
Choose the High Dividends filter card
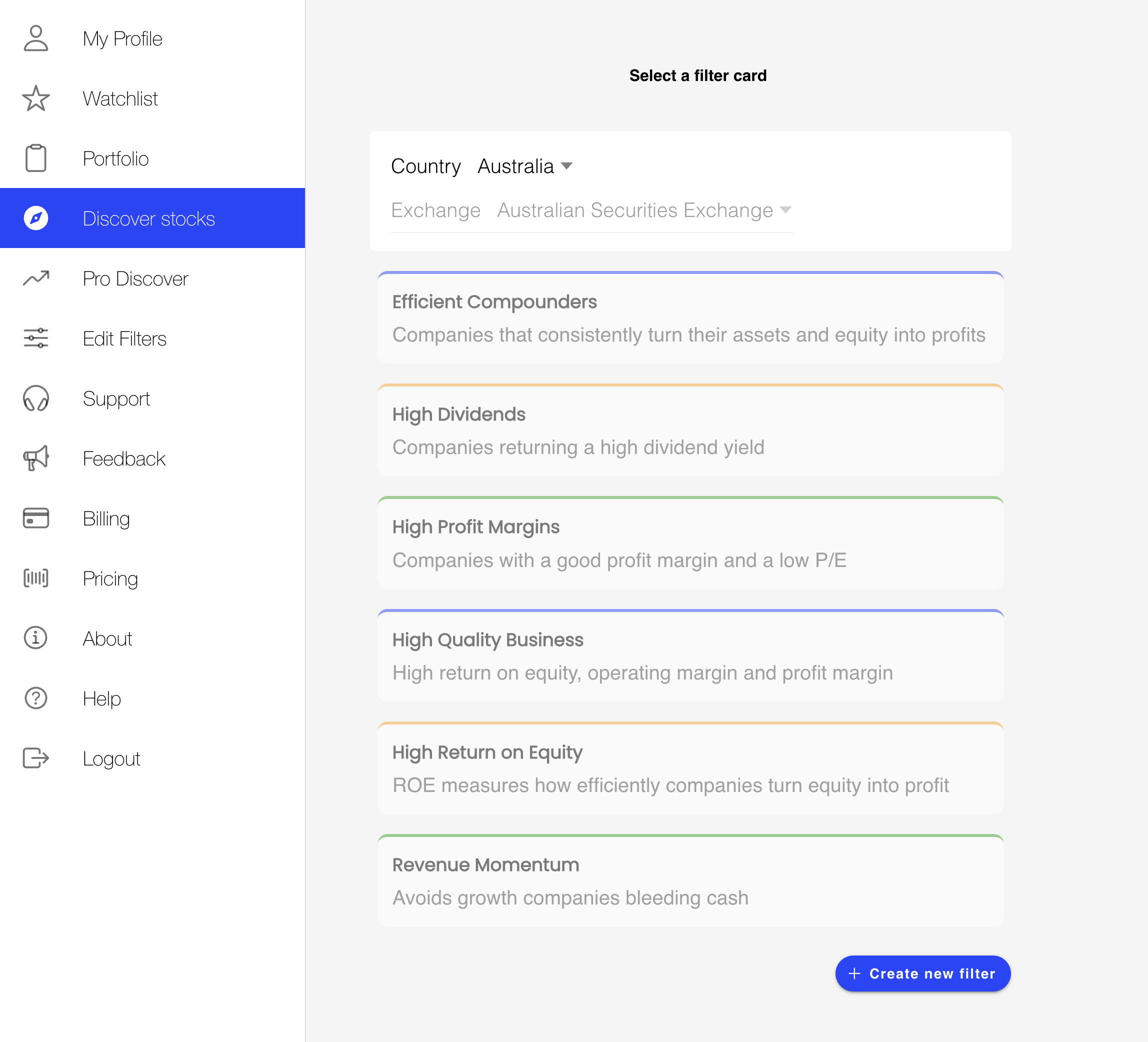pos(690,430)
